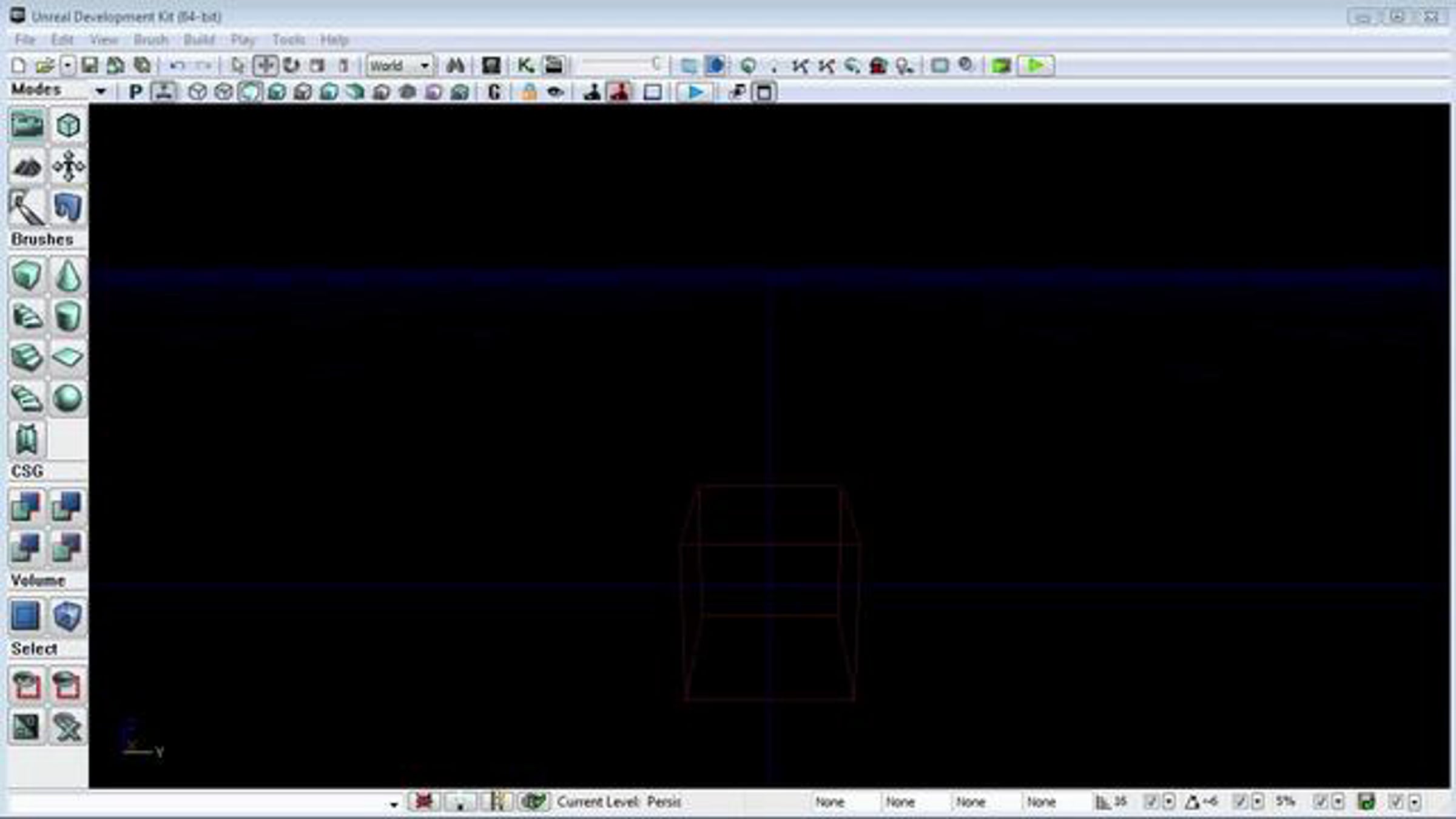The image size is (1456, 819).
Task: Toggle the rotation grid snap checkbox
Action: [1239, 802]
